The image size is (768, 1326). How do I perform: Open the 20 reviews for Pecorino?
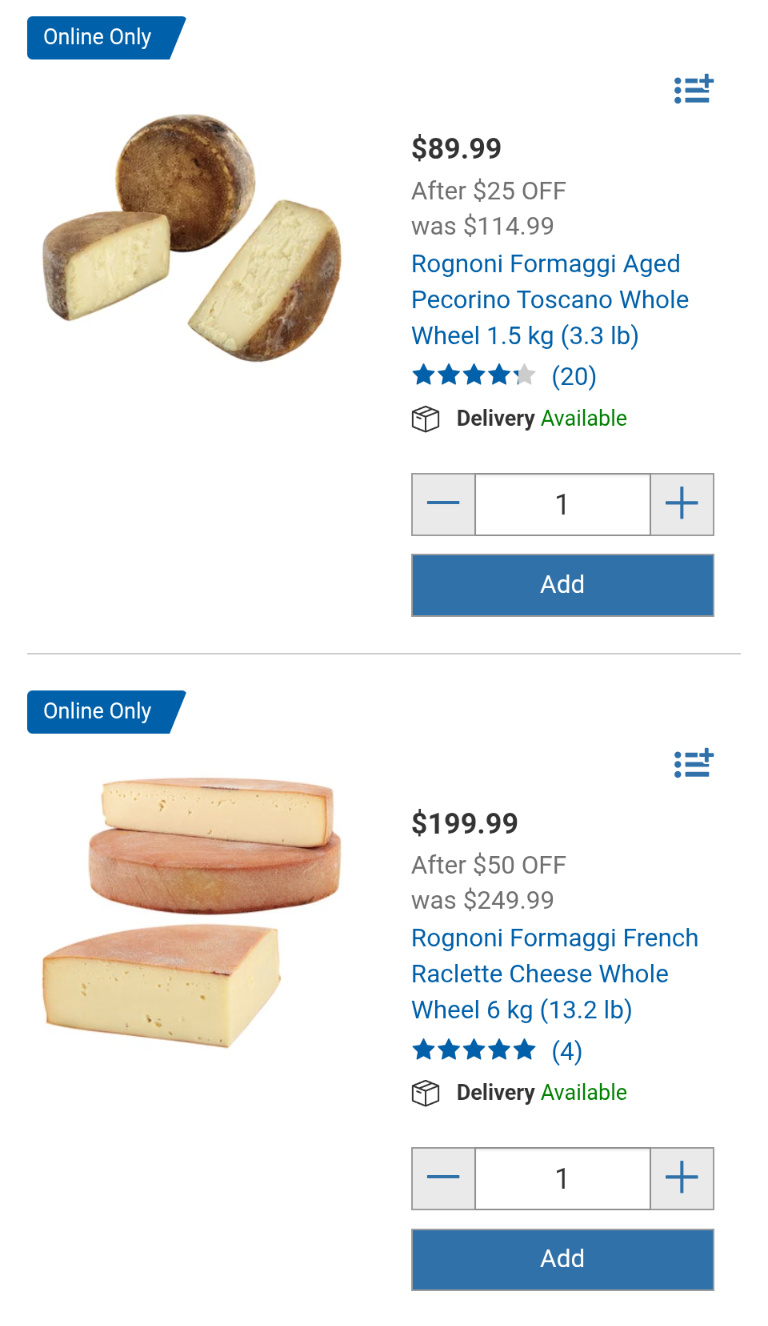[x=574, y=377]
